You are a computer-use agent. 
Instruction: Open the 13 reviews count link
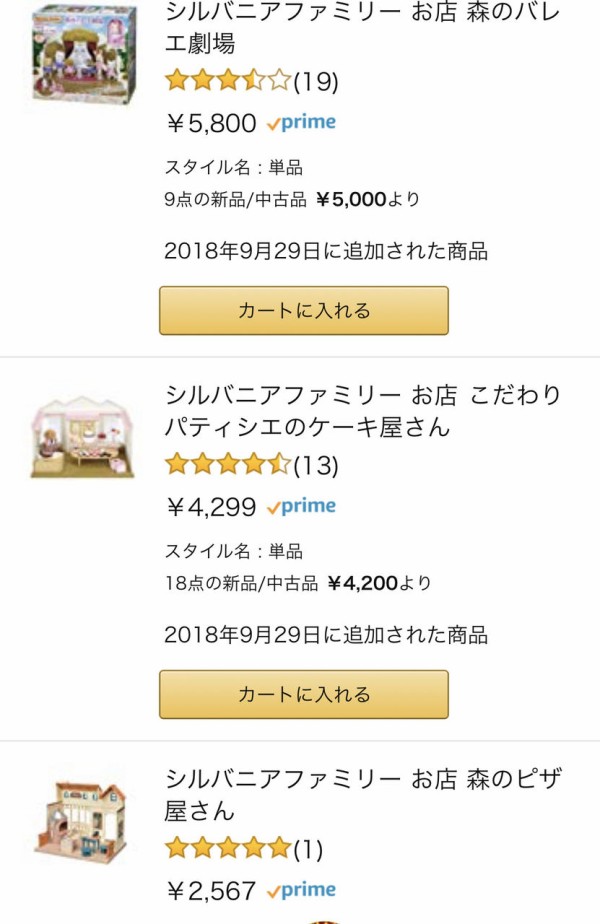[316, 465]
